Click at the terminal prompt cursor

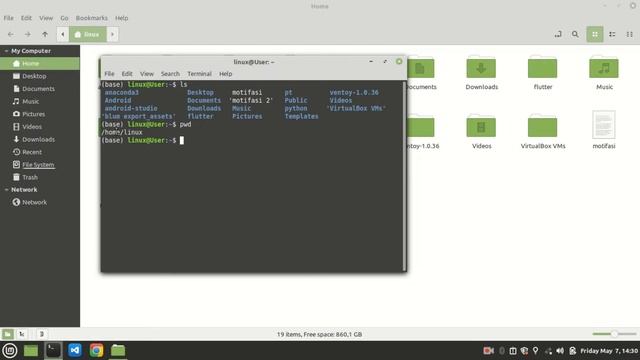tap(182, 140)
